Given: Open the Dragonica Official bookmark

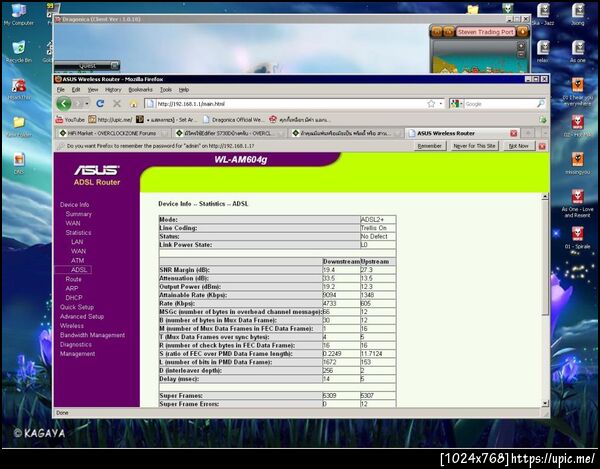Looking at the screenshot, I should coord(233,120).
